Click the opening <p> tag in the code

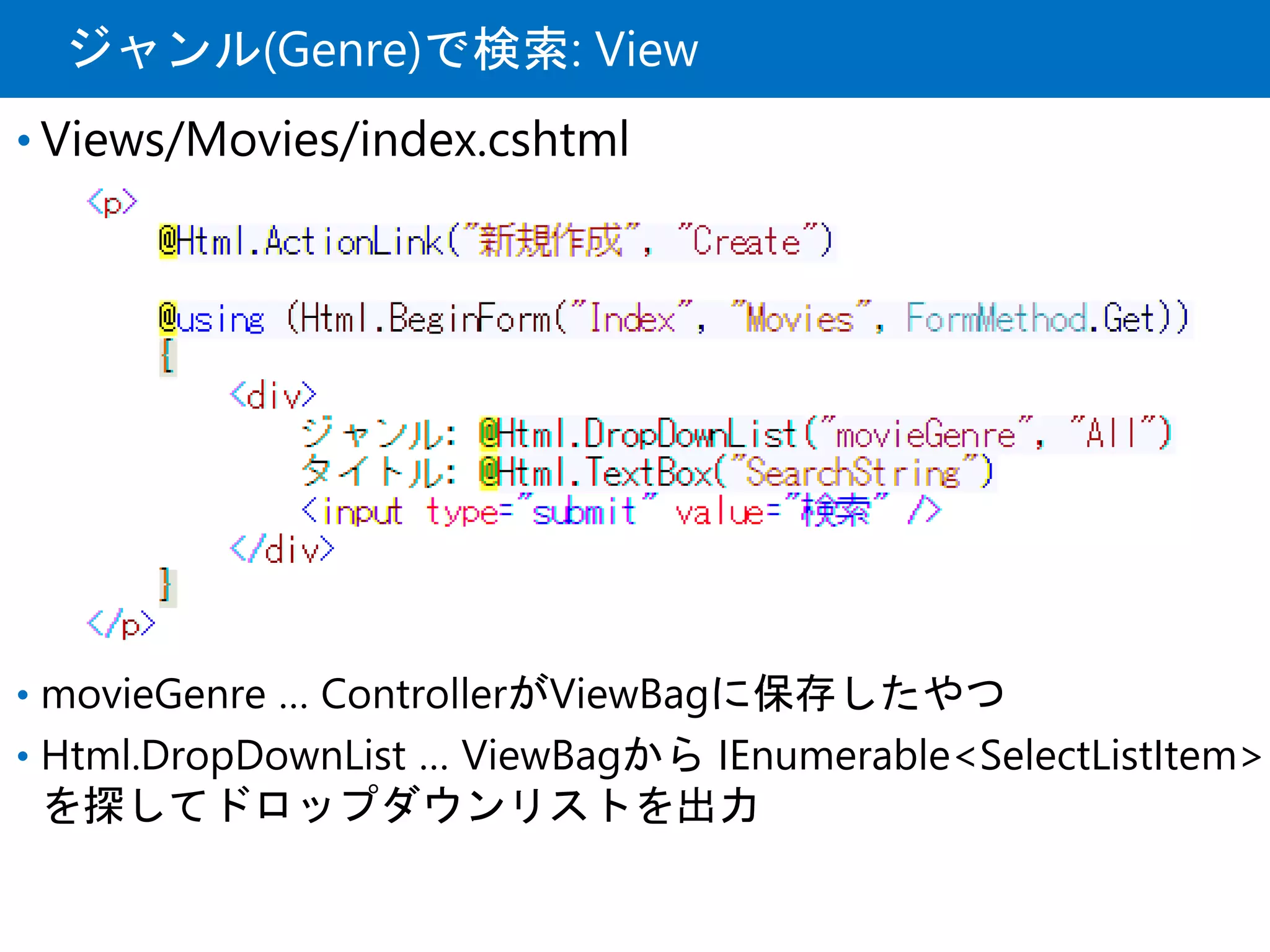click(112, 203)
